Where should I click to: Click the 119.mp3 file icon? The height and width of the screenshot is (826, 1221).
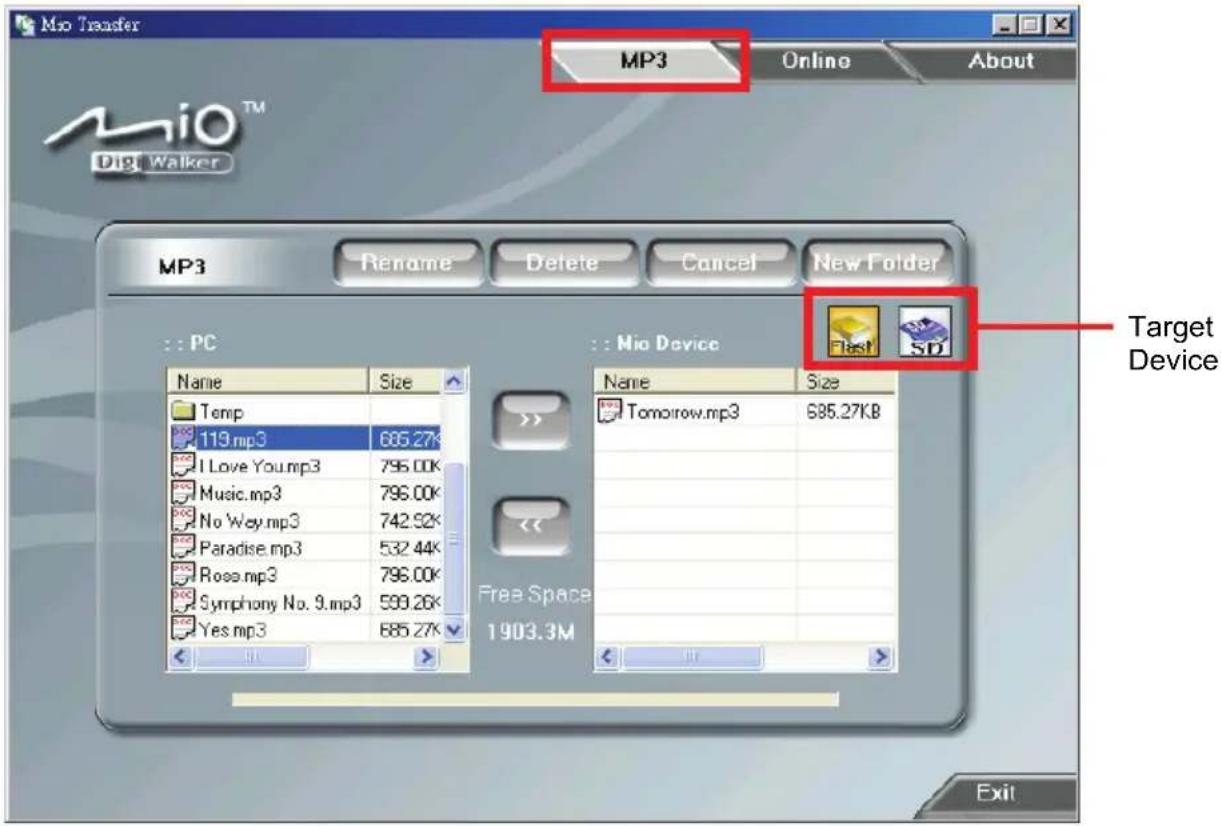[x=185, y=438]
